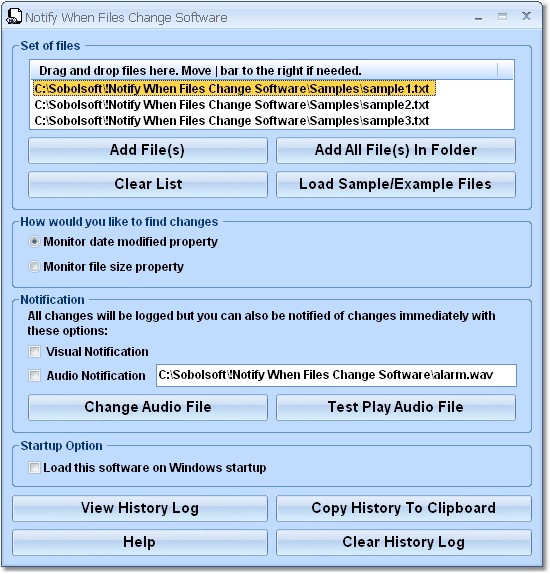Clear the file list with Clear List
550x574 pixels.
[148, 184]
